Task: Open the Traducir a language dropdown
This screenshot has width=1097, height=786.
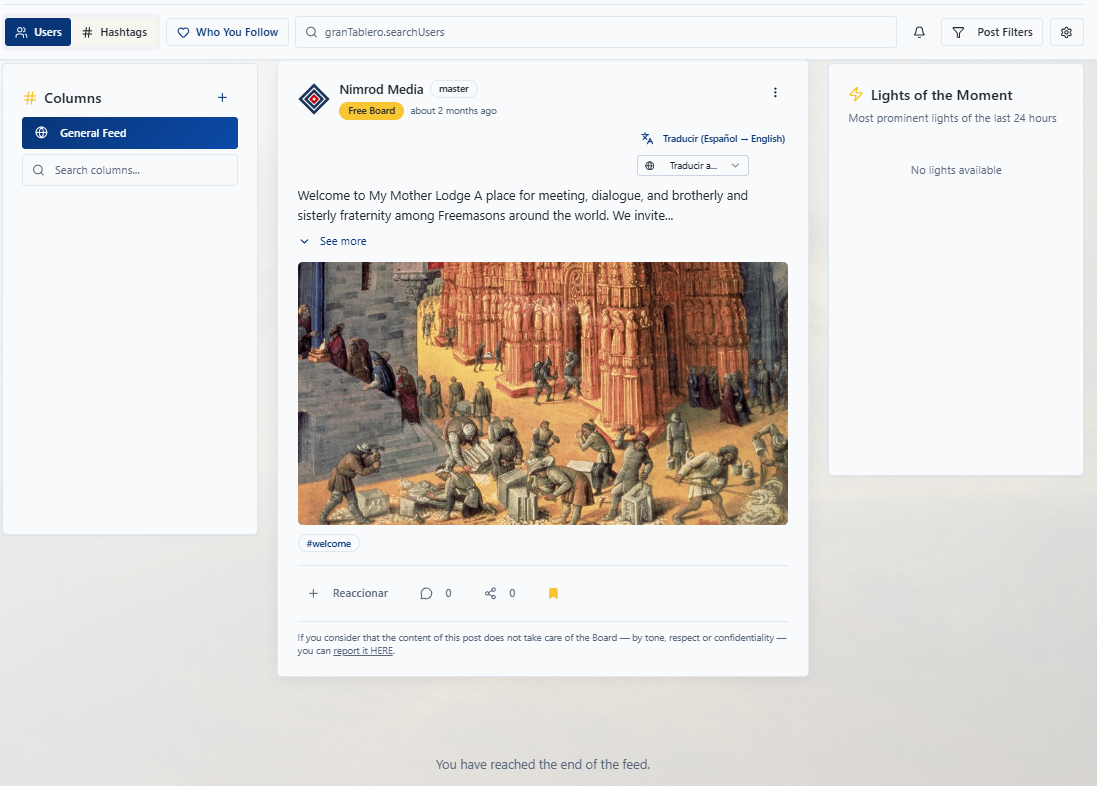Action: tap(692, 166)
